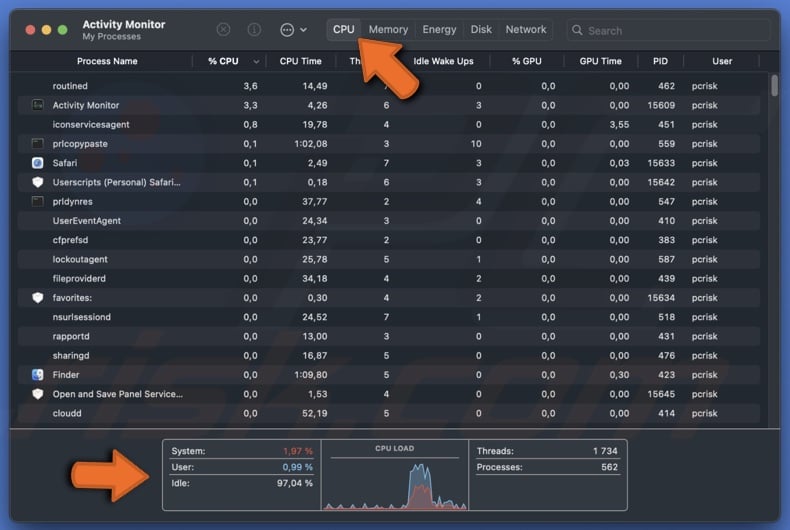Select the cloudd process row

pos(388,413)
